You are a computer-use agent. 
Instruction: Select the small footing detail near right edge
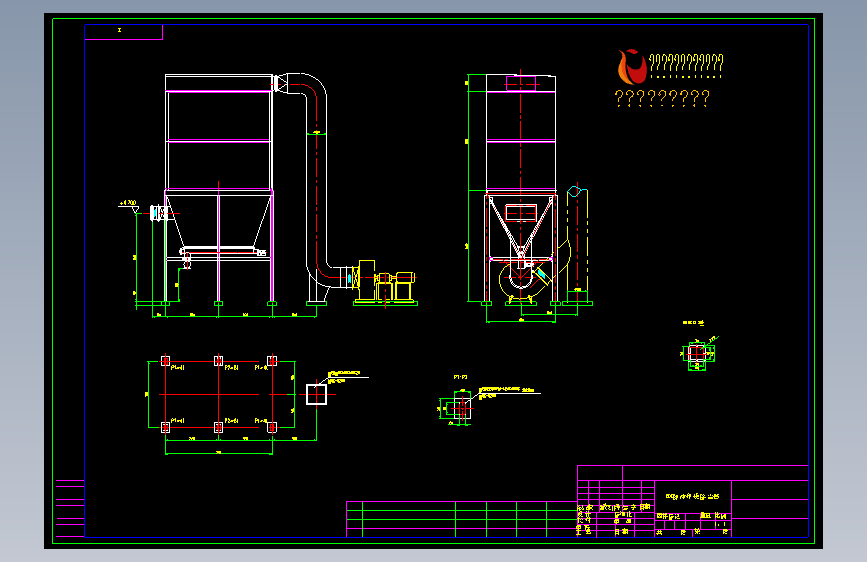(698, 352)
